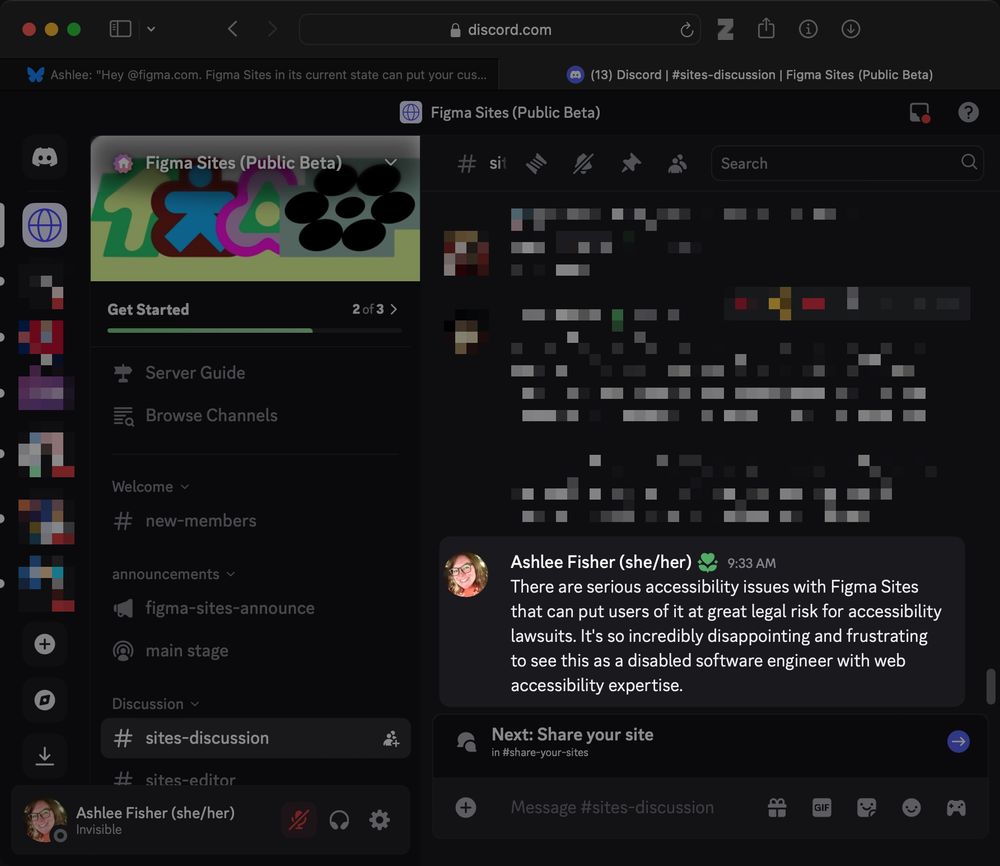The height and width of the screenshot is (866, 1000).
Task: Collapse the announcements category
Action: [x=173, y=574]
